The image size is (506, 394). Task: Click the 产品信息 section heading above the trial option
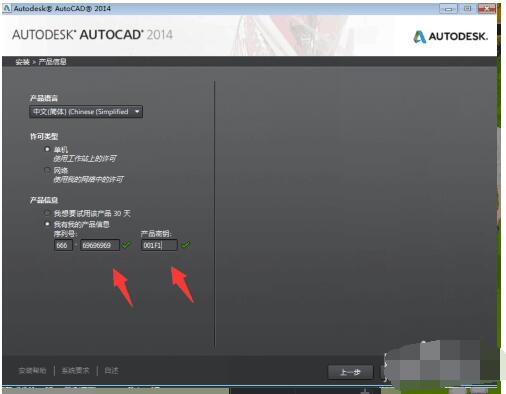pyautogui.click(x=44, y=200)
